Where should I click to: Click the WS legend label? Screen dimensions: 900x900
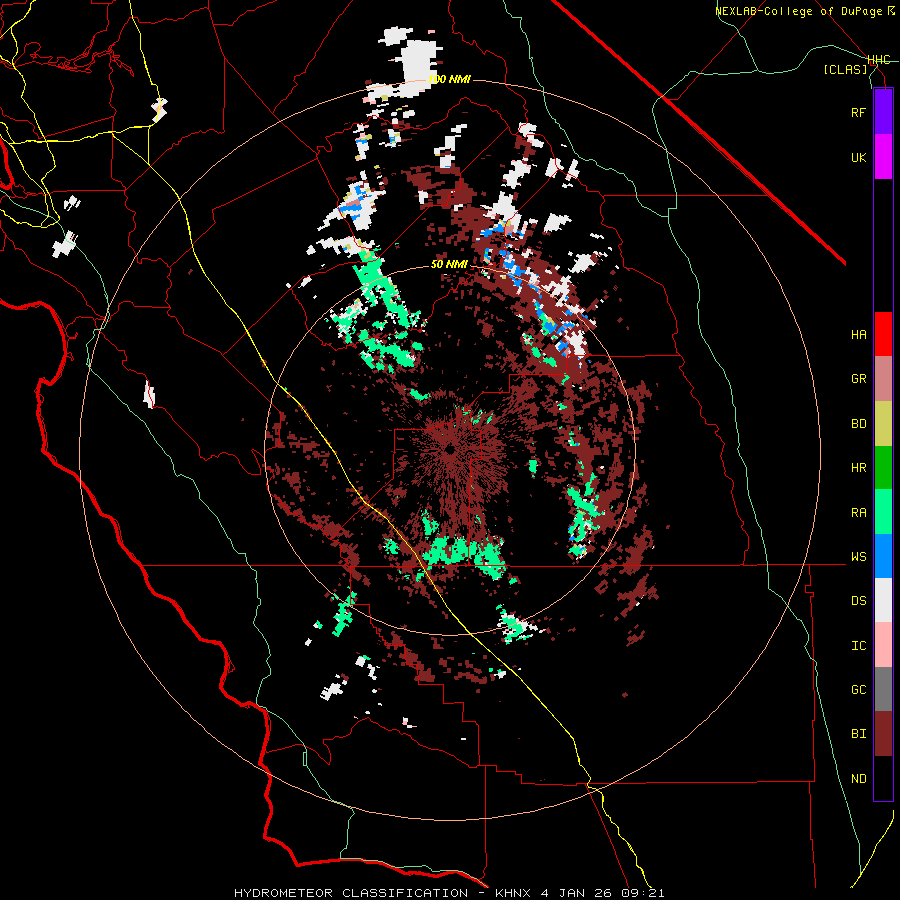(858, 556)
